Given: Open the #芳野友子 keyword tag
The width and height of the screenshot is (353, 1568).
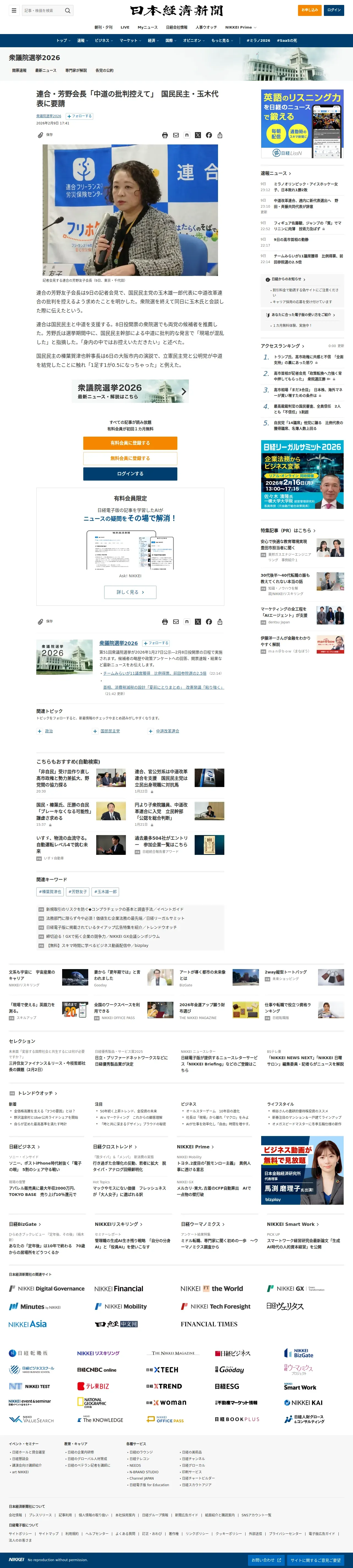Looking at the screenshot, I should pyautogui.click(x=78, y=892).
